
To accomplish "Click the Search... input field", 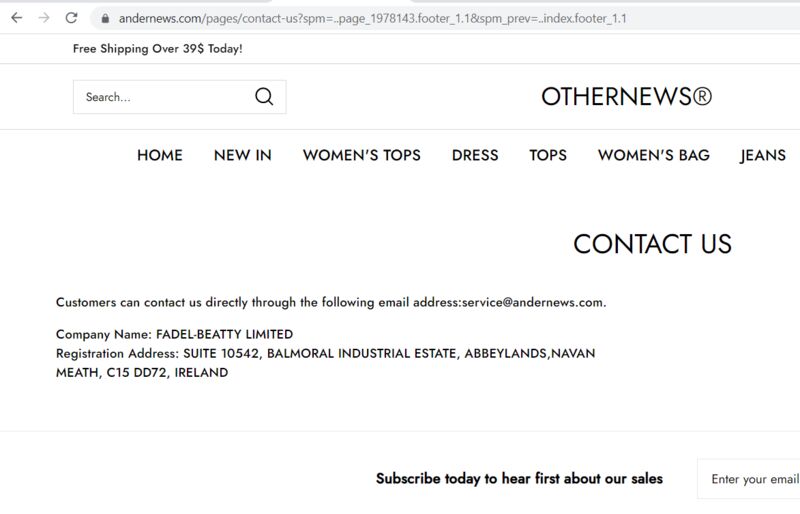I will tap(180, 97).
